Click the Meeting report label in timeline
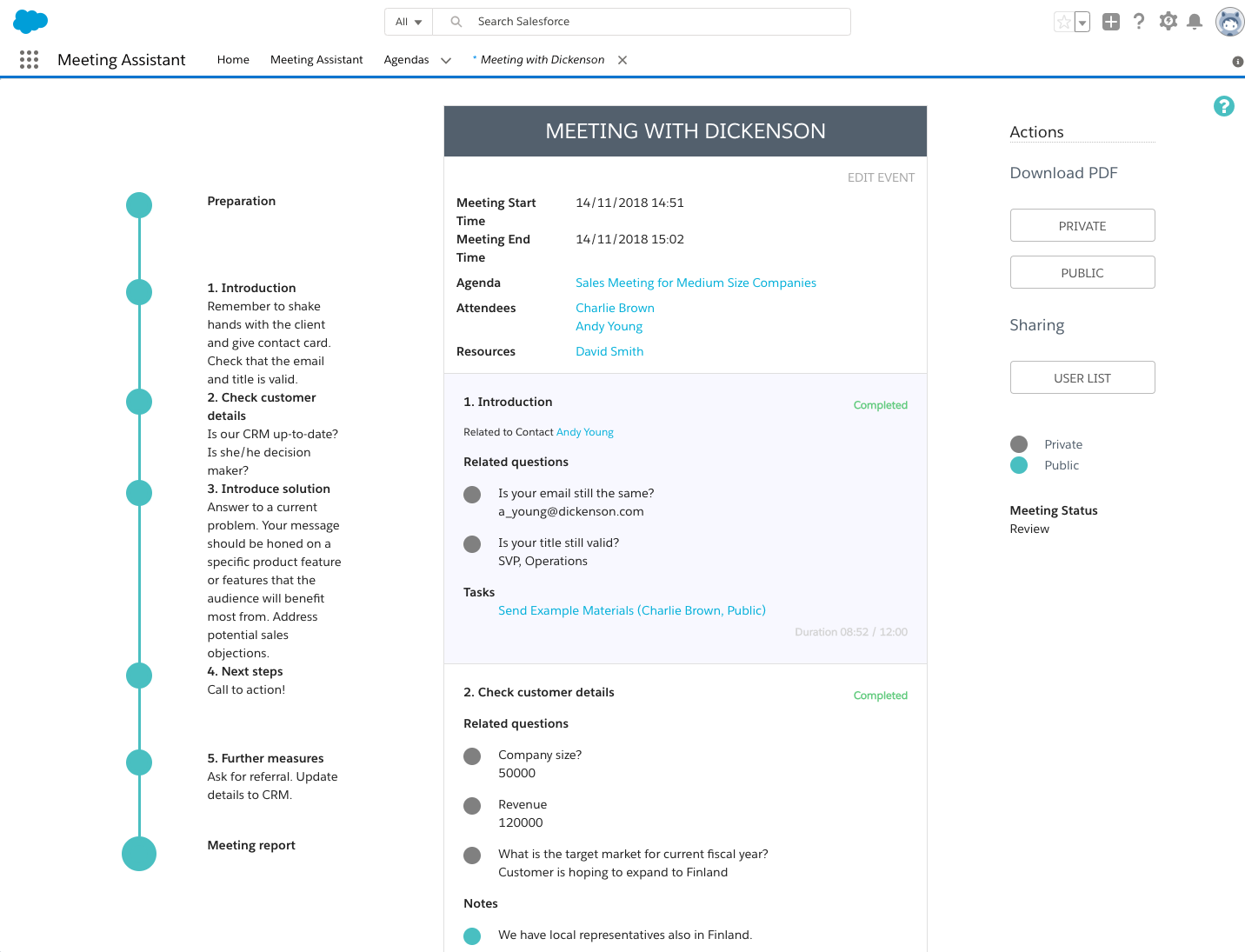The image size is (1245, 952). tap(251, 845)
